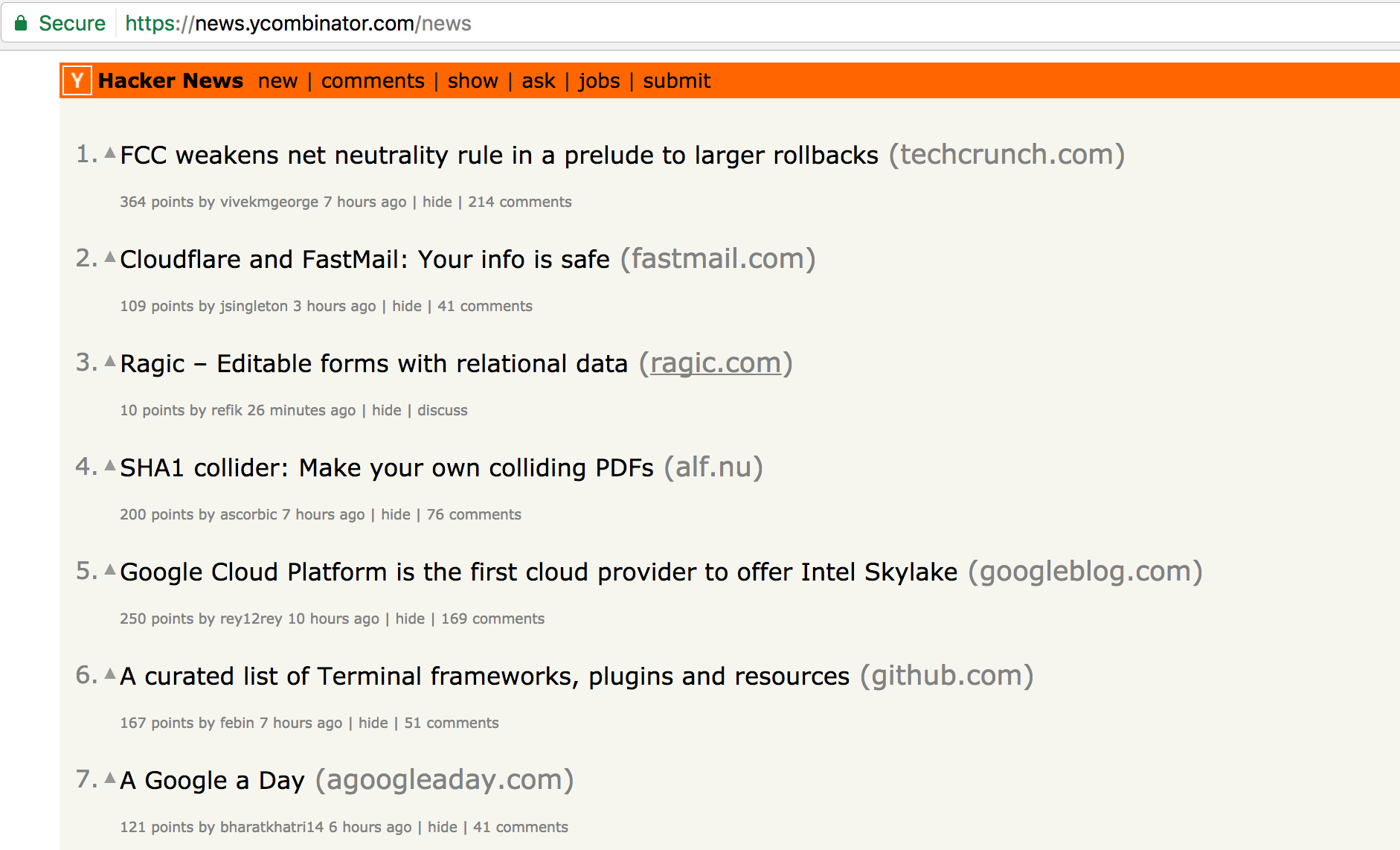Open Ragic editable forms article
This screenshot has width=1400, height=850.
coord(374,363)
